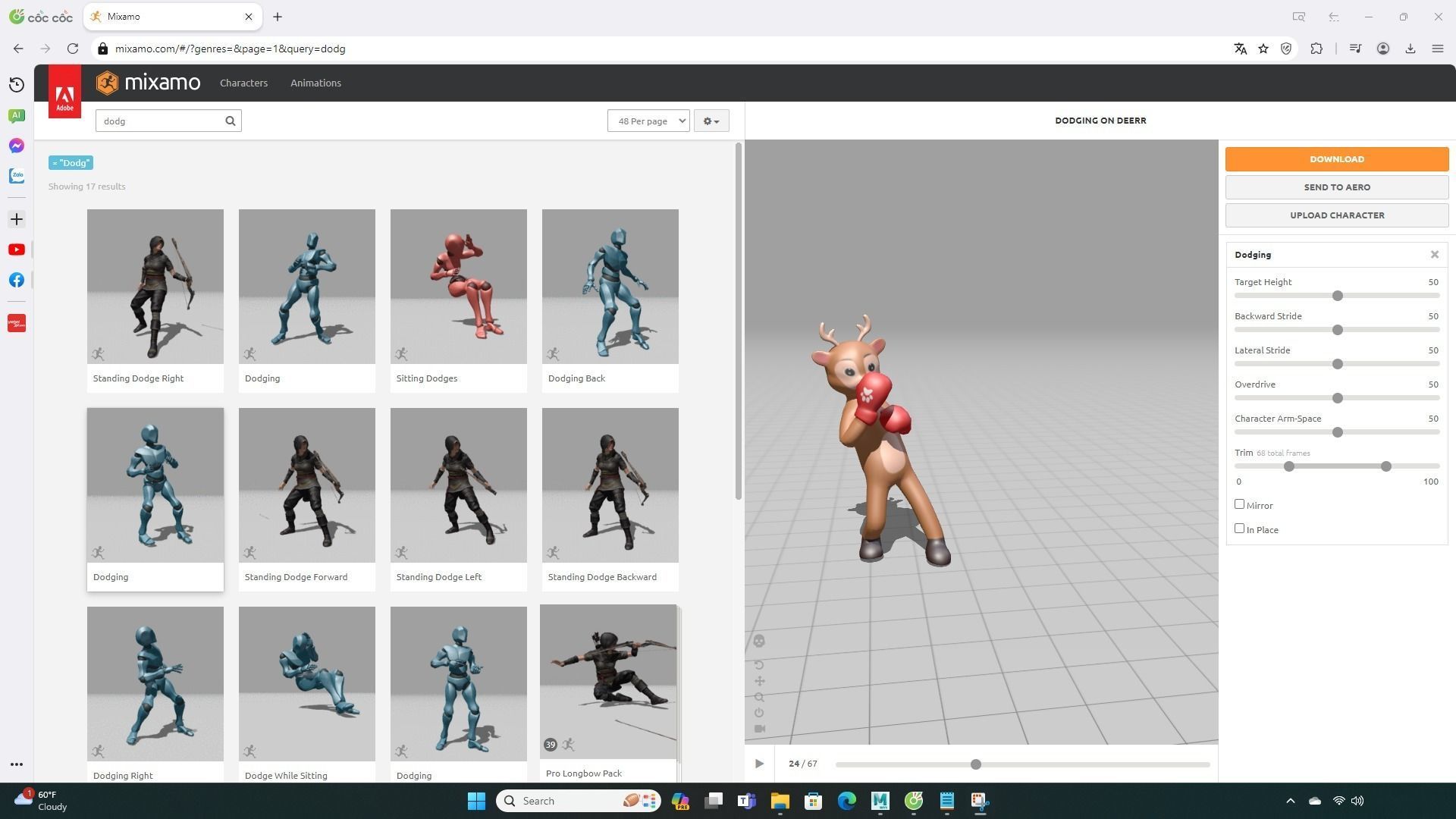
Task: Click the follow camera icon in viewport
Action: (759, 729)
